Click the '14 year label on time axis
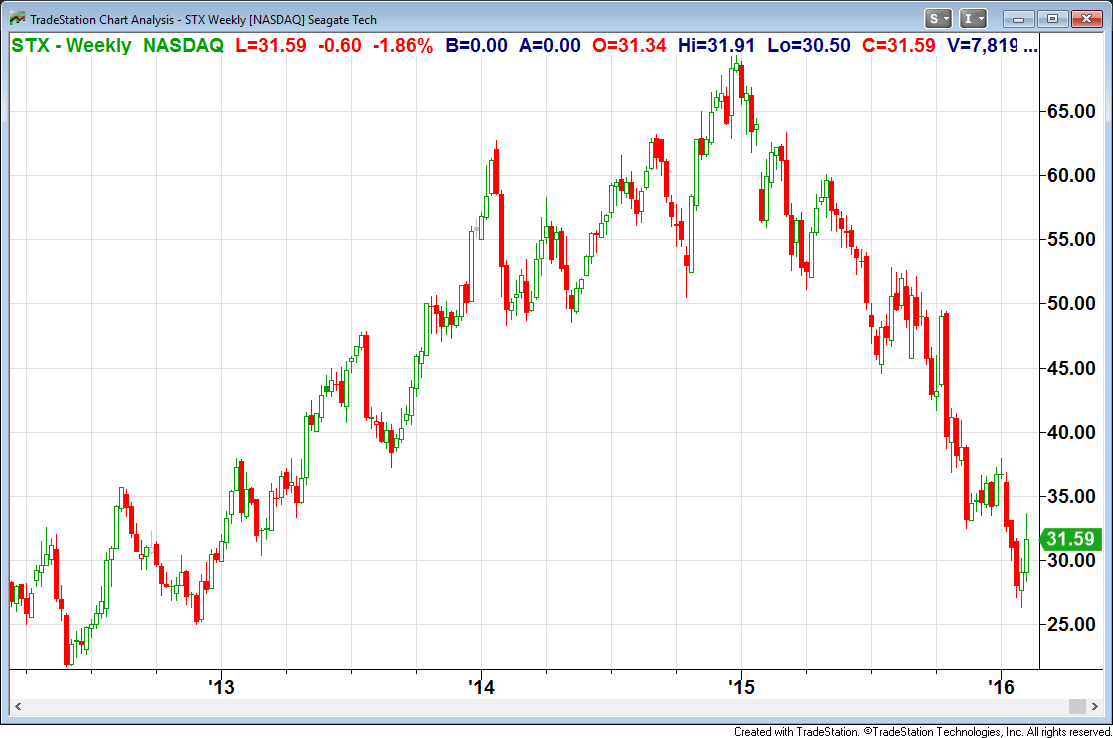The image size is (1113, 738). pos(481,687)
